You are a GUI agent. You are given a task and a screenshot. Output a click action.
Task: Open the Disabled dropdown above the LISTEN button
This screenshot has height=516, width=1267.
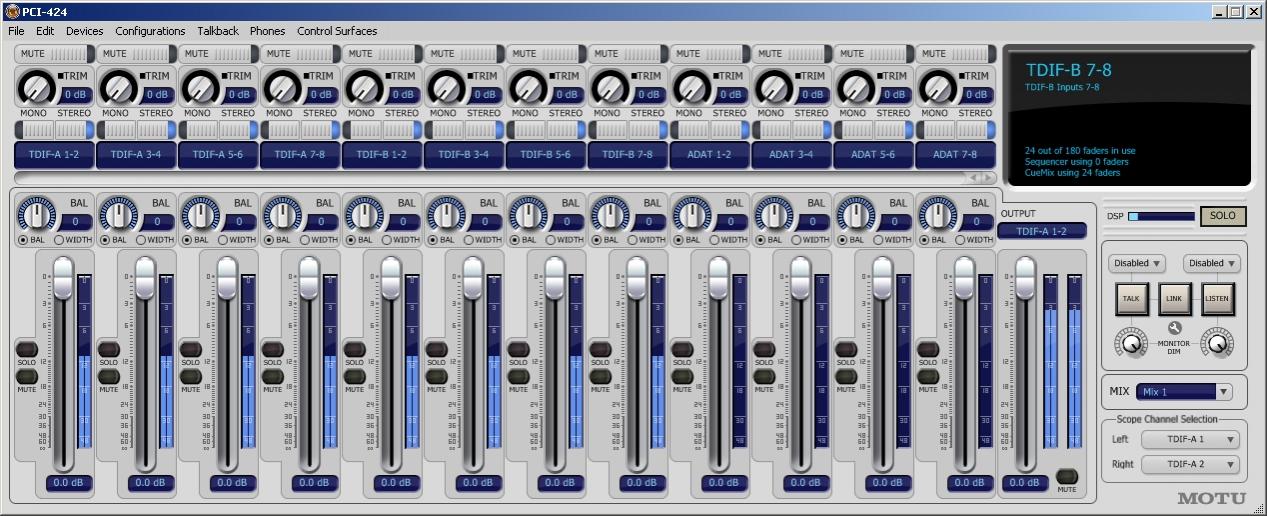click(1212, 263)
